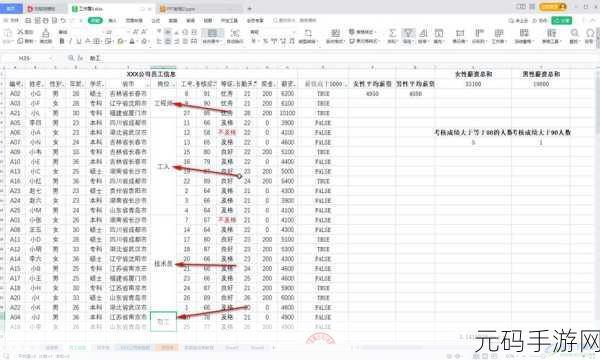Click the Worksheet icon in ribbon
Image resolution: width=600 pixels, height=360 pixels.
pyautogui.click(x=499, y=33)
